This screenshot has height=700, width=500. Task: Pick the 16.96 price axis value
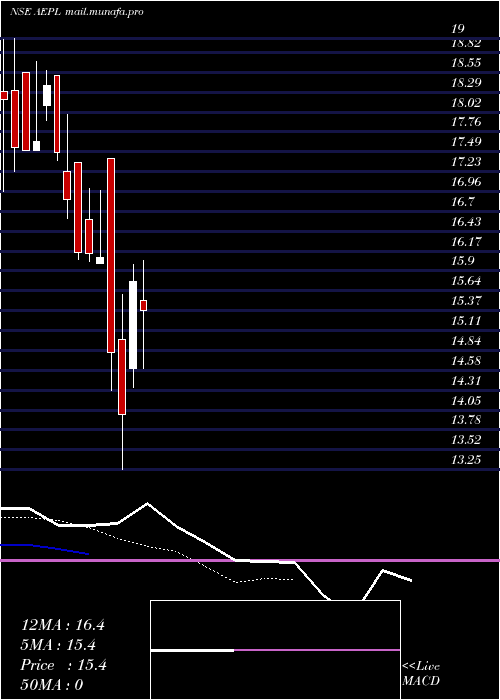[x=466, y=182]
